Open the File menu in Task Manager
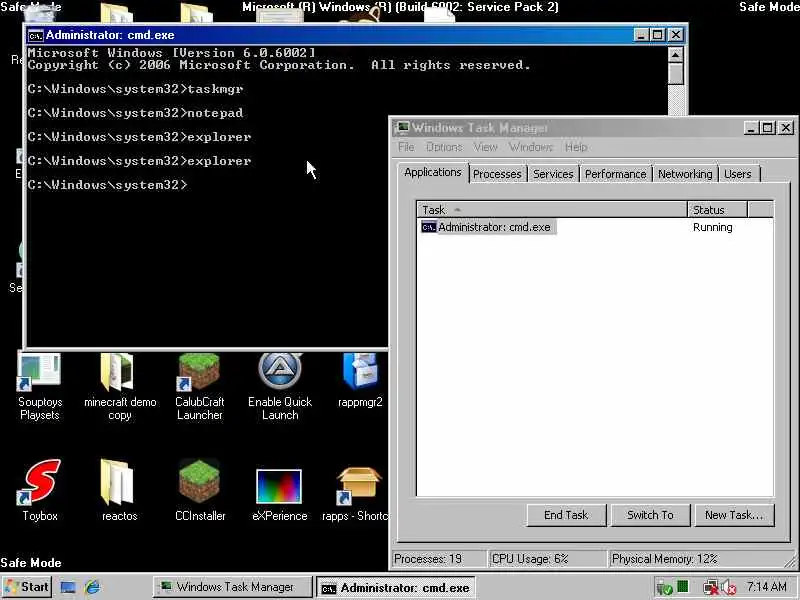 point(406,147)
